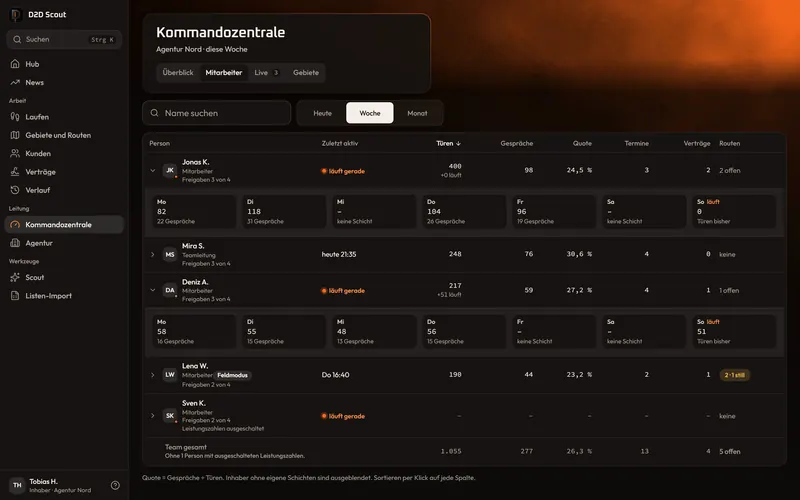
Task: Open the Überblick tab
Action: (x=178, y=72)
